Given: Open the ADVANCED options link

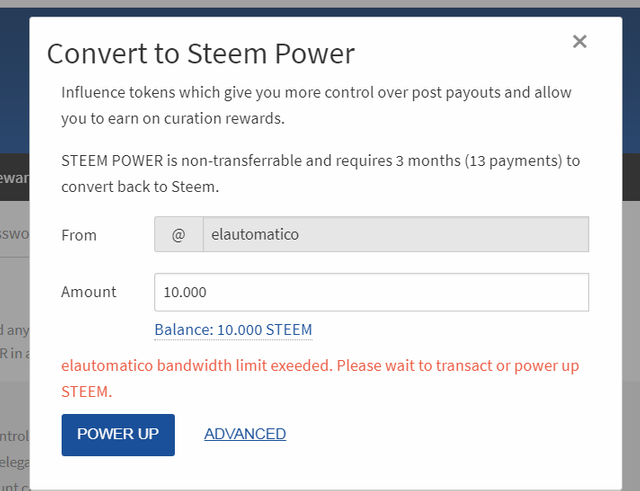Looking at the screenshot, I should point(245,434).
